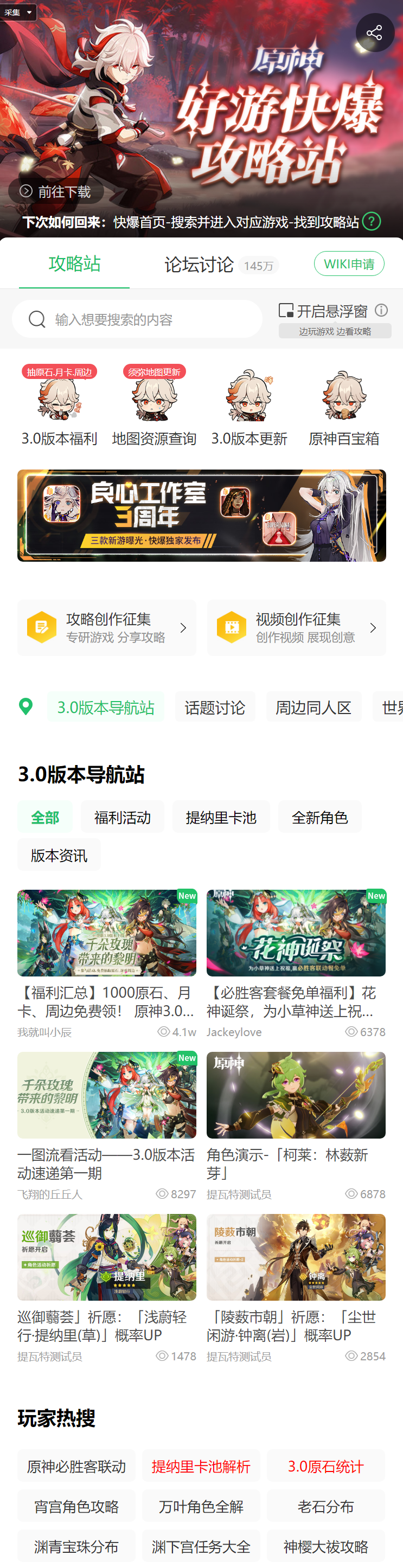
Task: Open the help question mark icon
Action: click(372, 221)
